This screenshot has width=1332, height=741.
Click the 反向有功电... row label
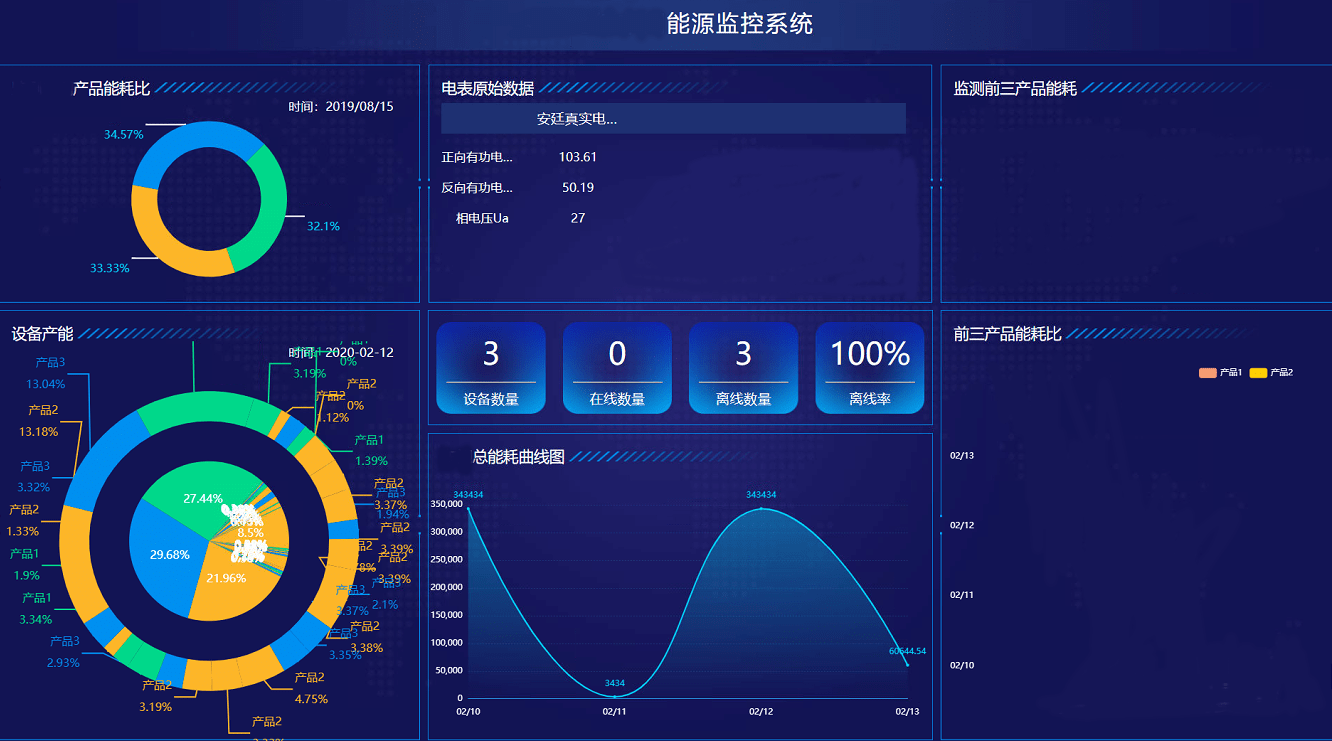tap(477, 187)
